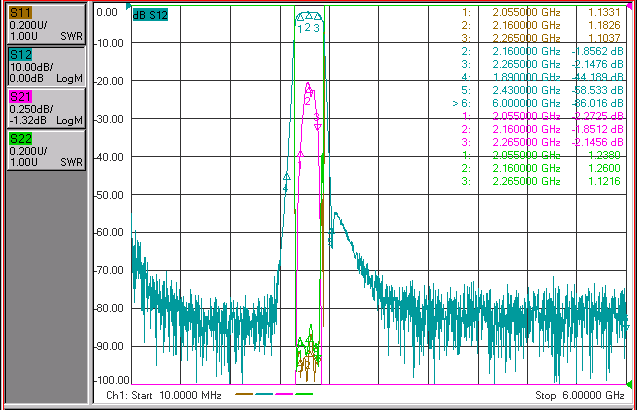Select the S12 LogM trace panel

(x=46, y=66)
